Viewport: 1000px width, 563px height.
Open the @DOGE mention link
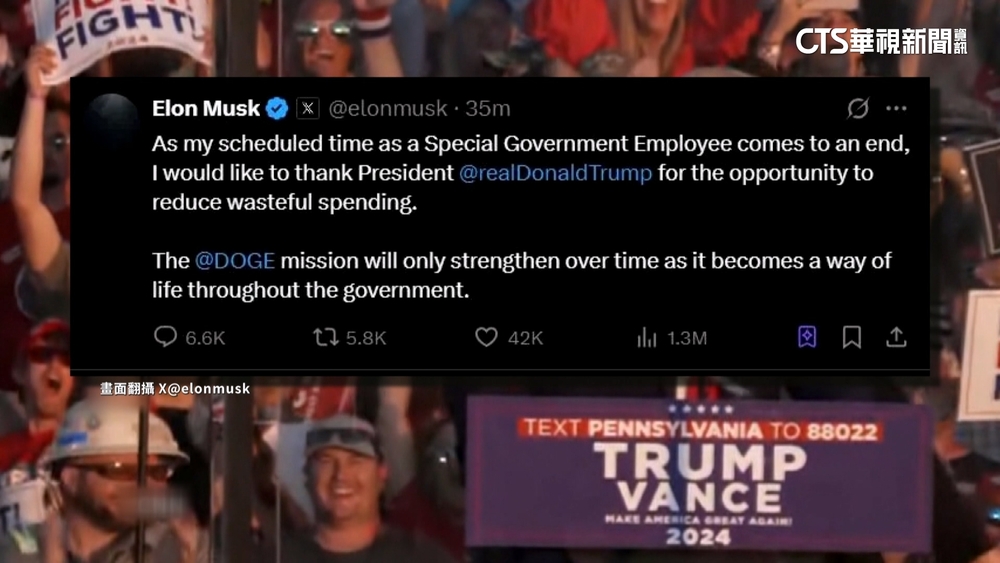click(235, 261)
